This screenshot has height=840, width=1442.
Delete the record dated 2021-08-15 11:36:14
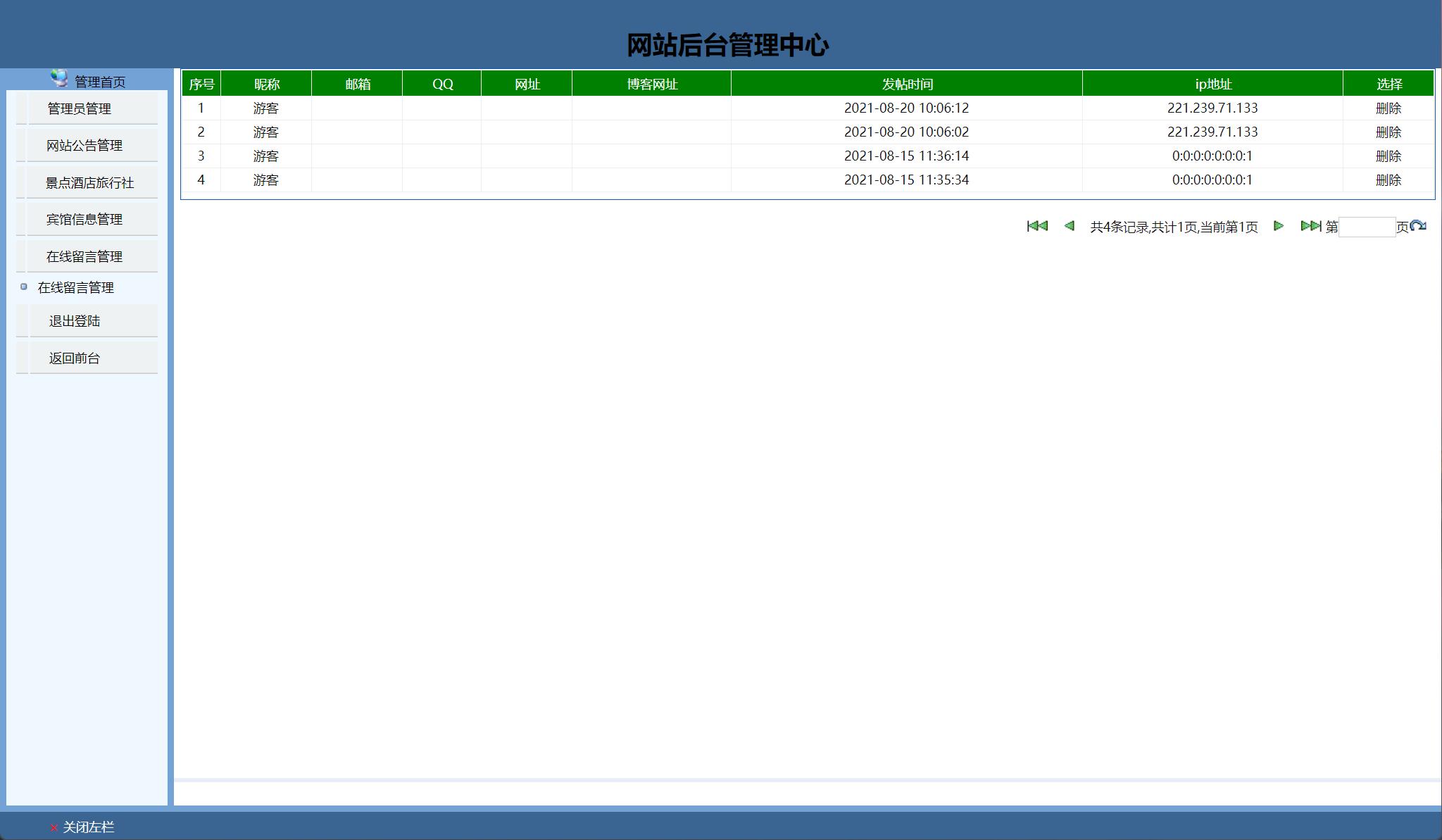point(1388,156)
